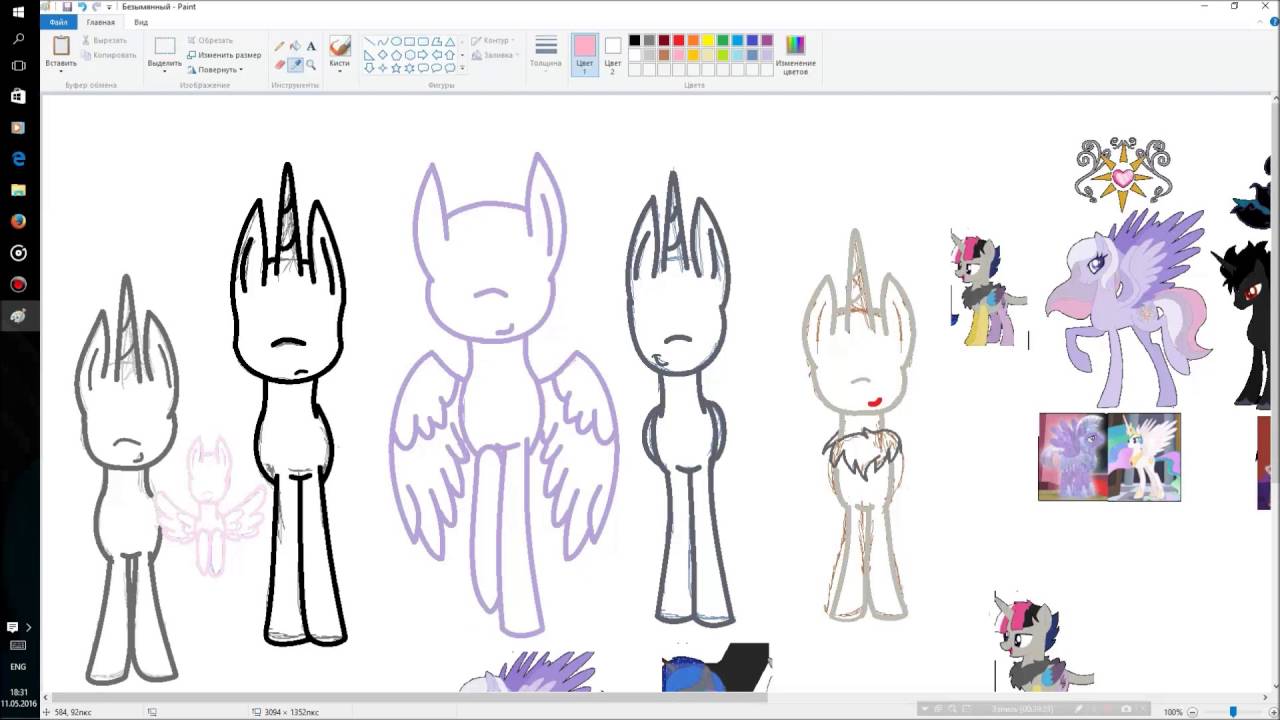Select Color 1 (Цвет 1) box
Viewport: 1280px width, 720px height.
[584, 55]
